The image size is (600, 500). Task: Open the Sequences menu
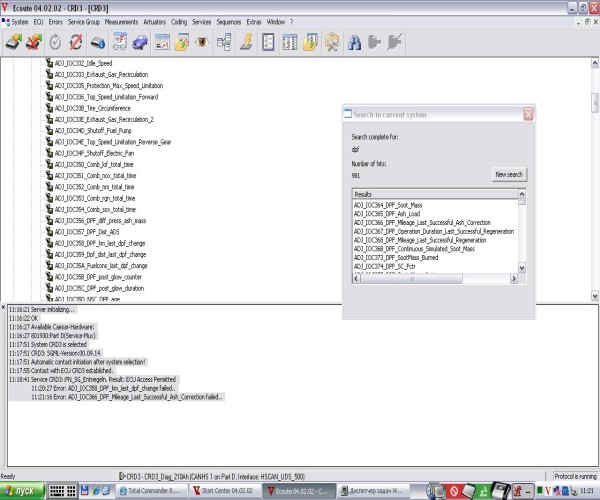click(x=229, y=22)
